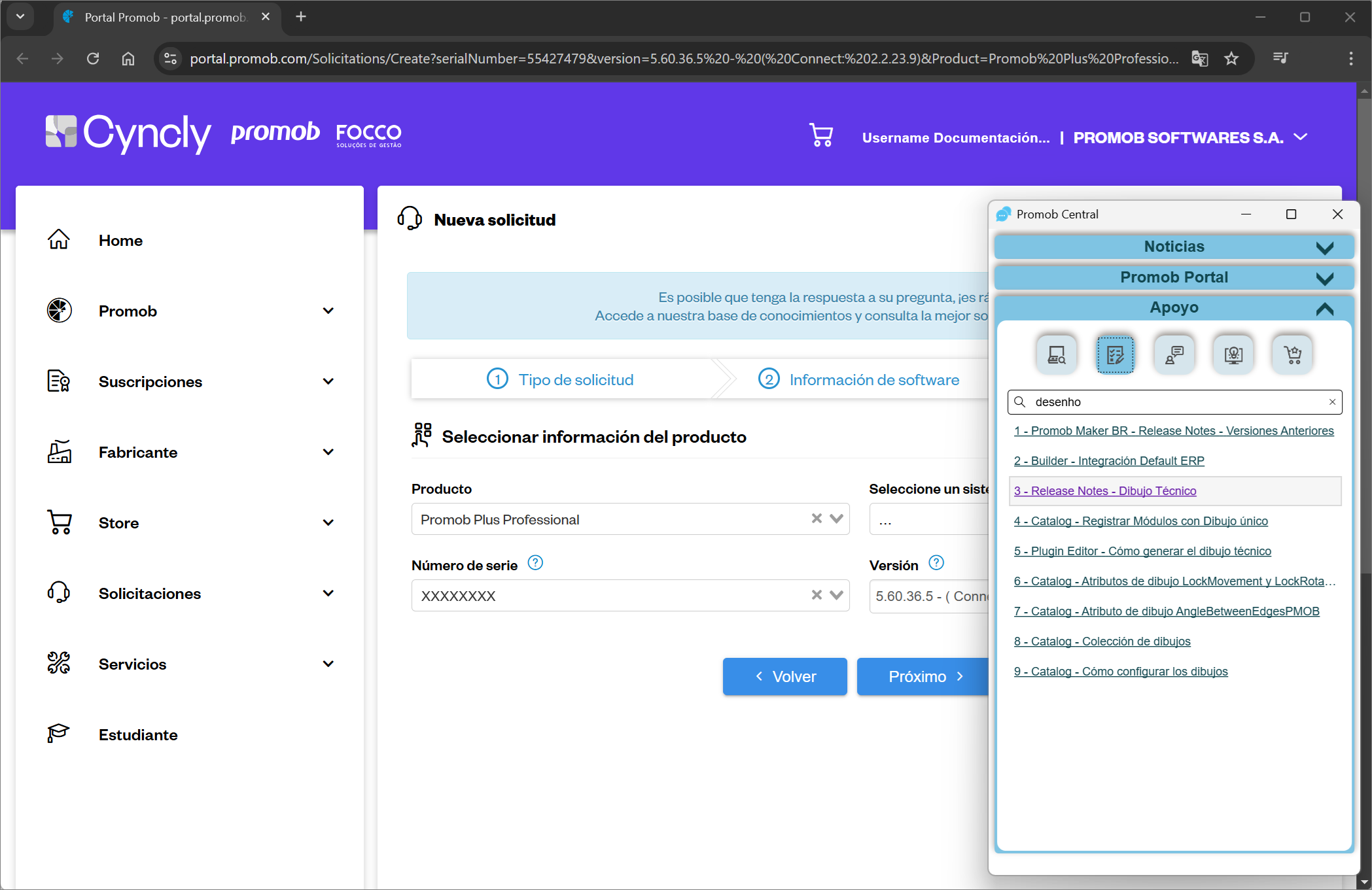Click the Número de serie help icon
Screen dimensions: 1372x890
535,563
